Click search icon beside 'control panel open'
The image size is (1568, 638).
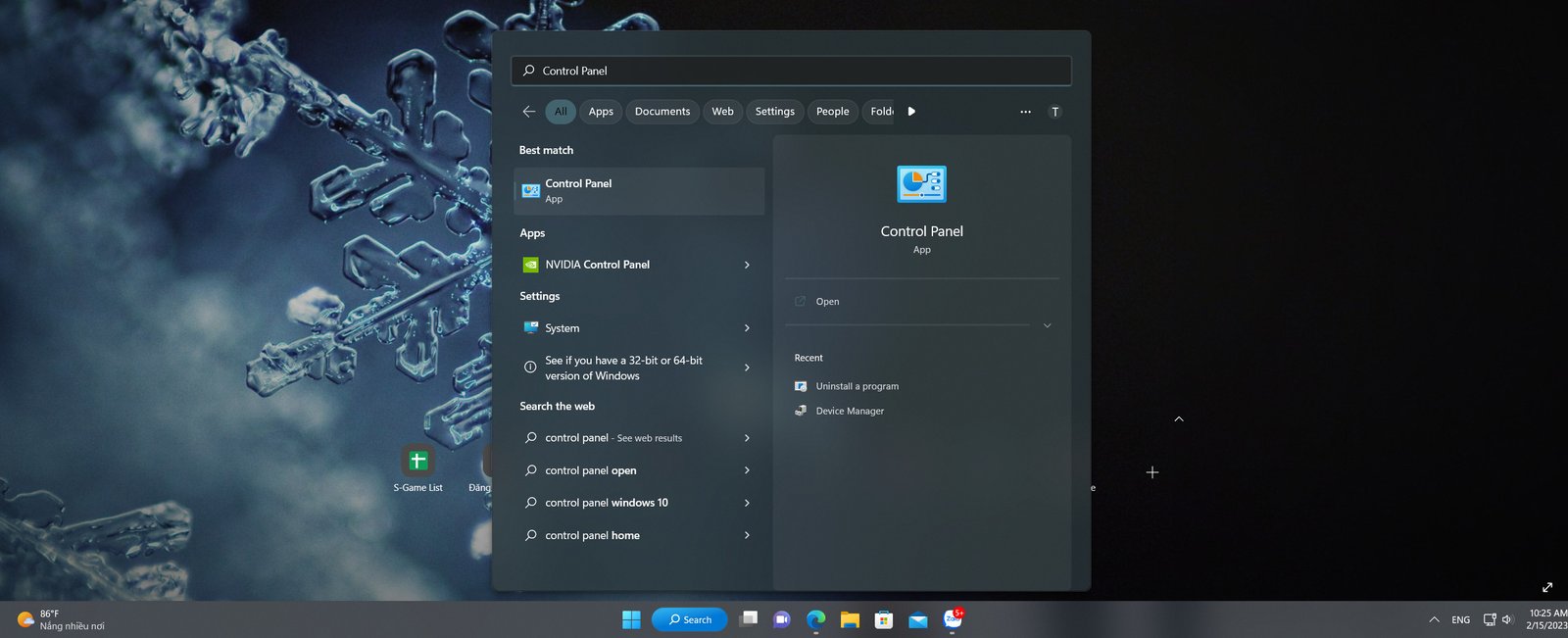pos(530,470)
